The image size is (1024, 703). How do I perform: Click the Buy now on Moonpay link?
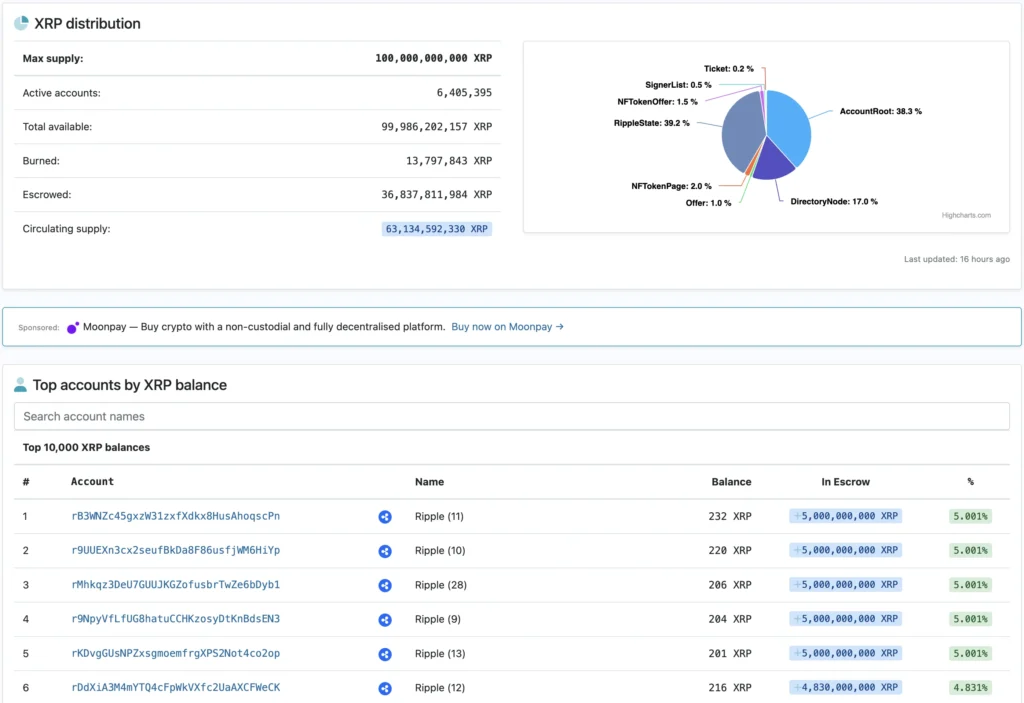click(506, 326)
